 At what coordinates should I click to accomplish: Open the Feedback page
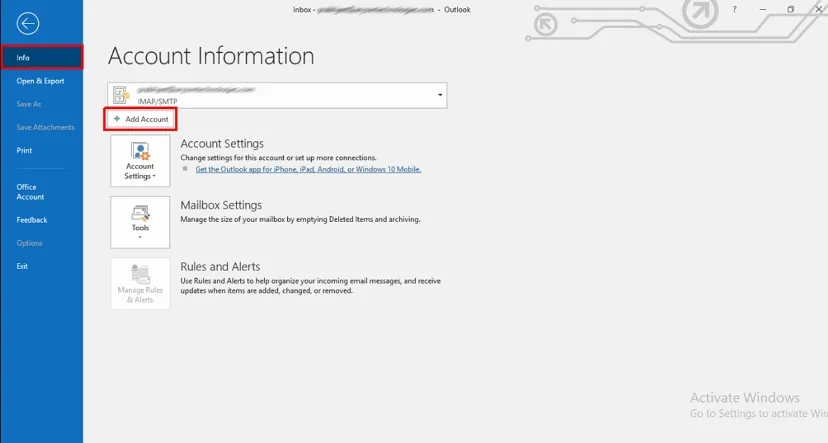[32, 220]
